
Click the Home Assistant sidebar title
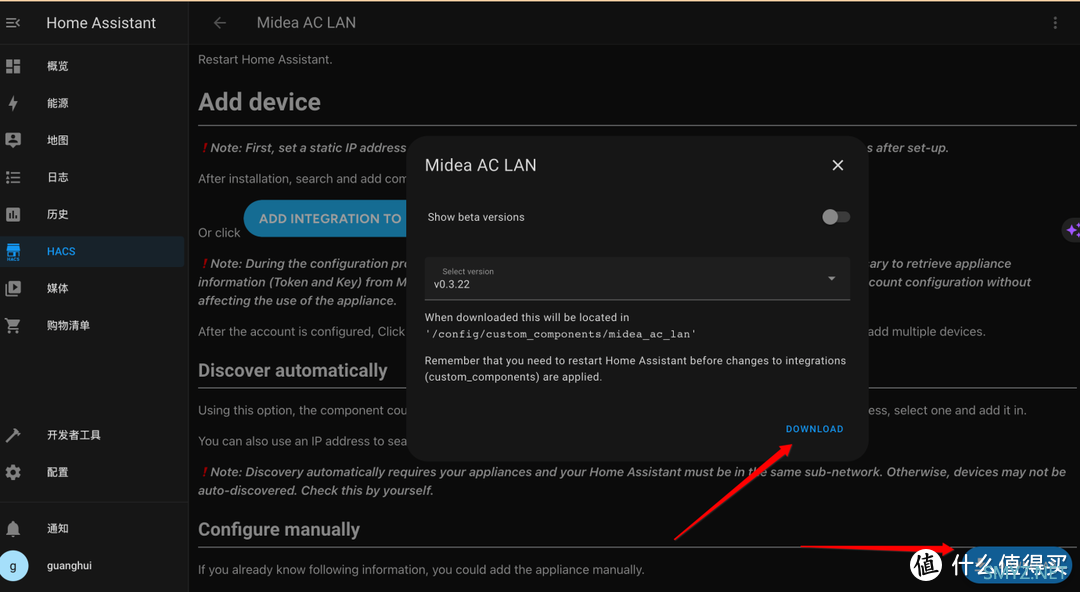101,23
